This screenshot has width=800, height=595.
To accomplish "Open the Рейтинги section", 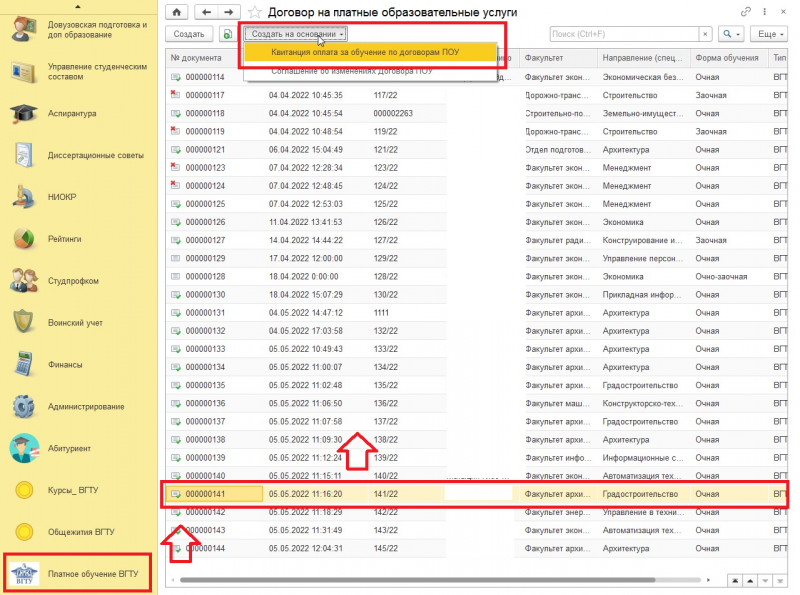I will click(x=46, y=239).
